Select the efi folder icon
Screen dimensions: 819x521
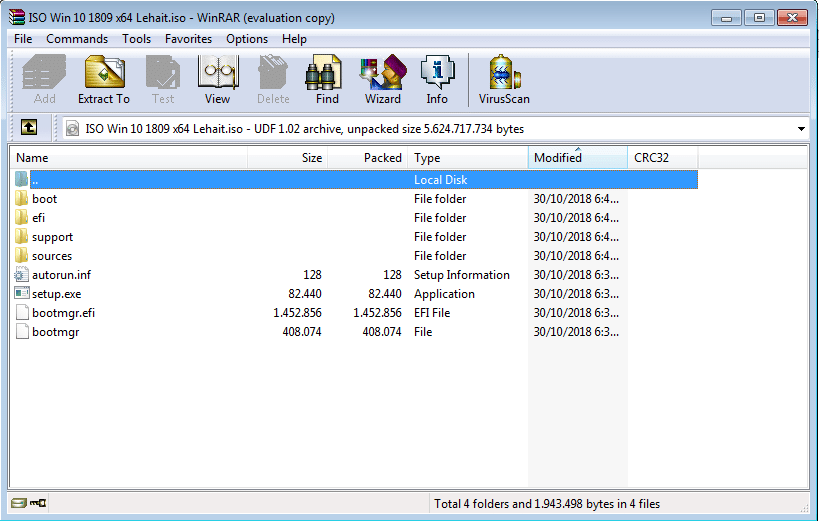point(21,217)
